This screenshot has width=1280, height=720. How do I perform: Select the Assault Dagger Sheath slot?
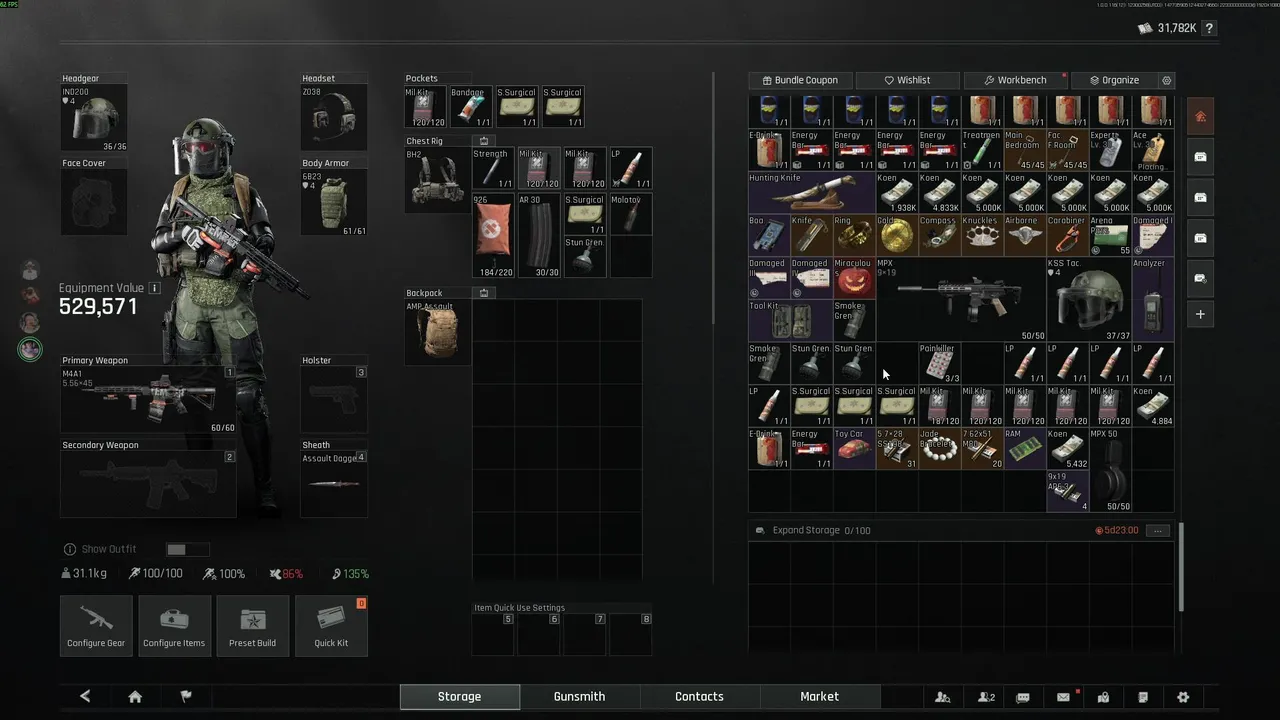334,484
